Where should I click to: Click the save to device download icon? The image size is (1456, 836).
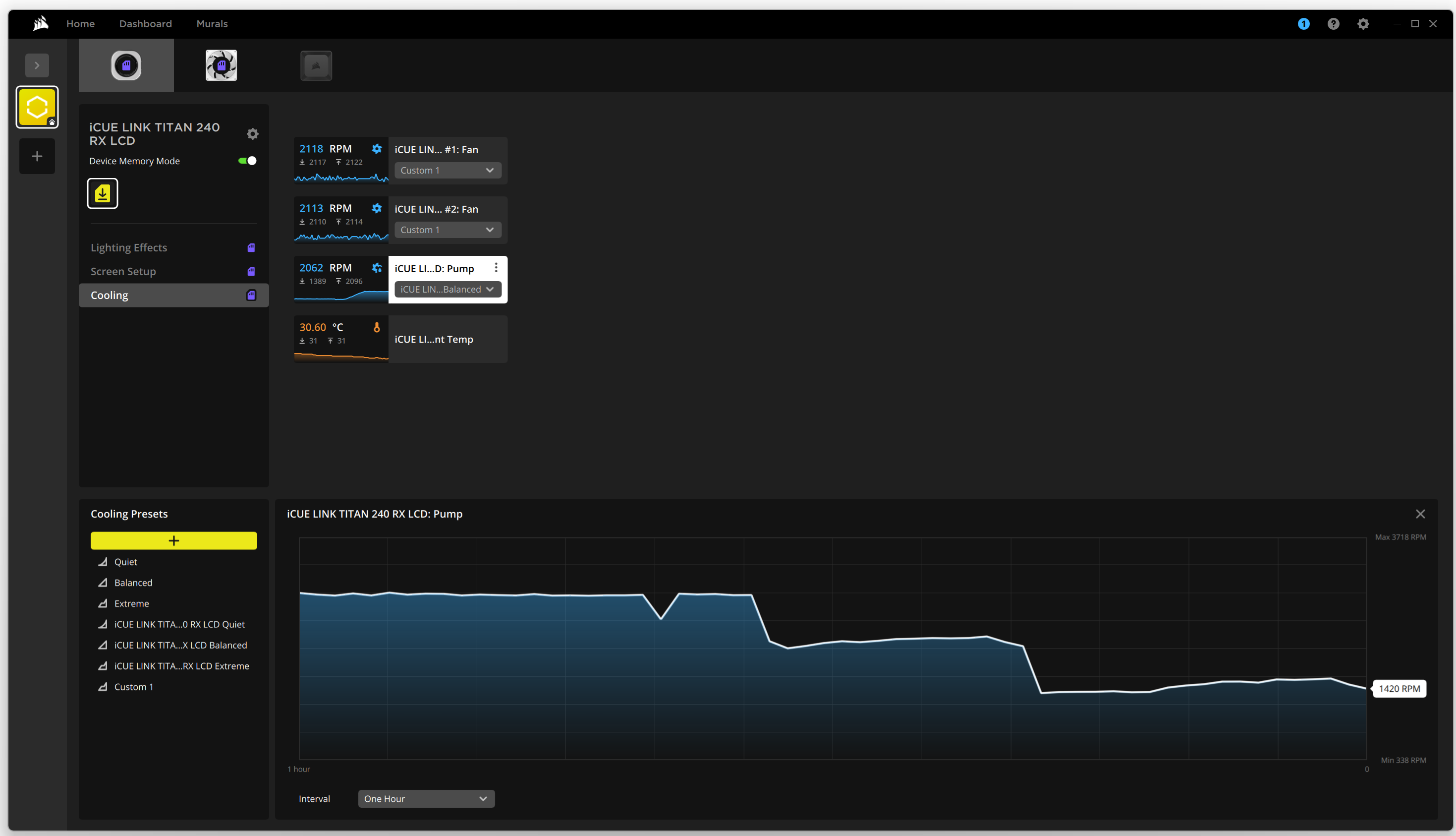103,193
